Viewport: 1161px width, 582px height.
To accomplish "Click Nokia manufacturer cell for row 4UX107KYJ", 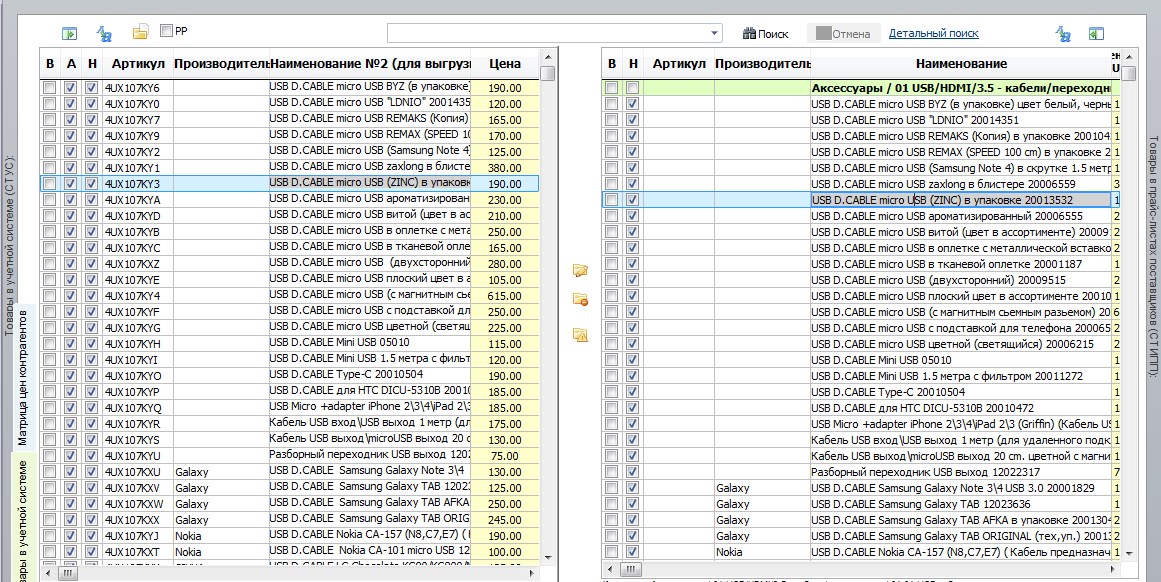I will click(x=221, y=535).
